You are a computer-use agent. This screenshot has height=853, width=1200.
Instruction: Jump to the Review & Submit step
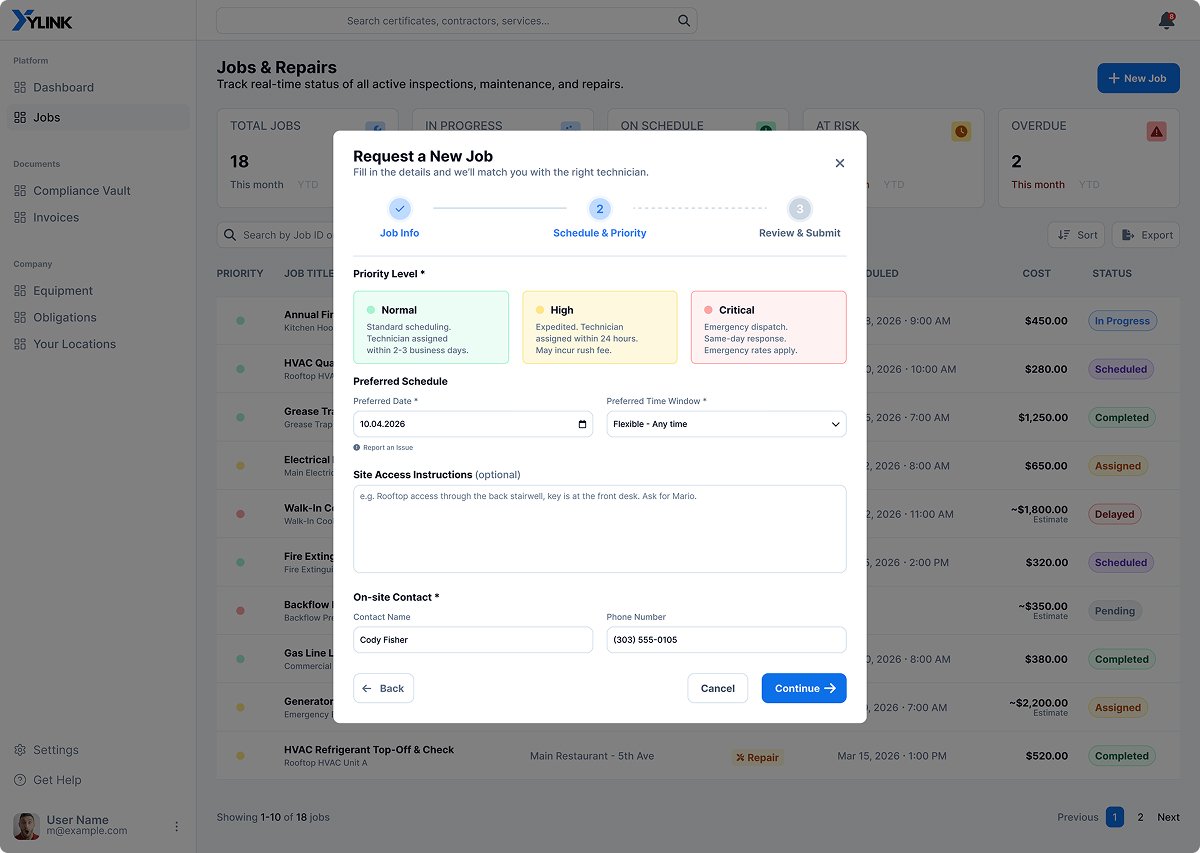[x=799, y=219]
